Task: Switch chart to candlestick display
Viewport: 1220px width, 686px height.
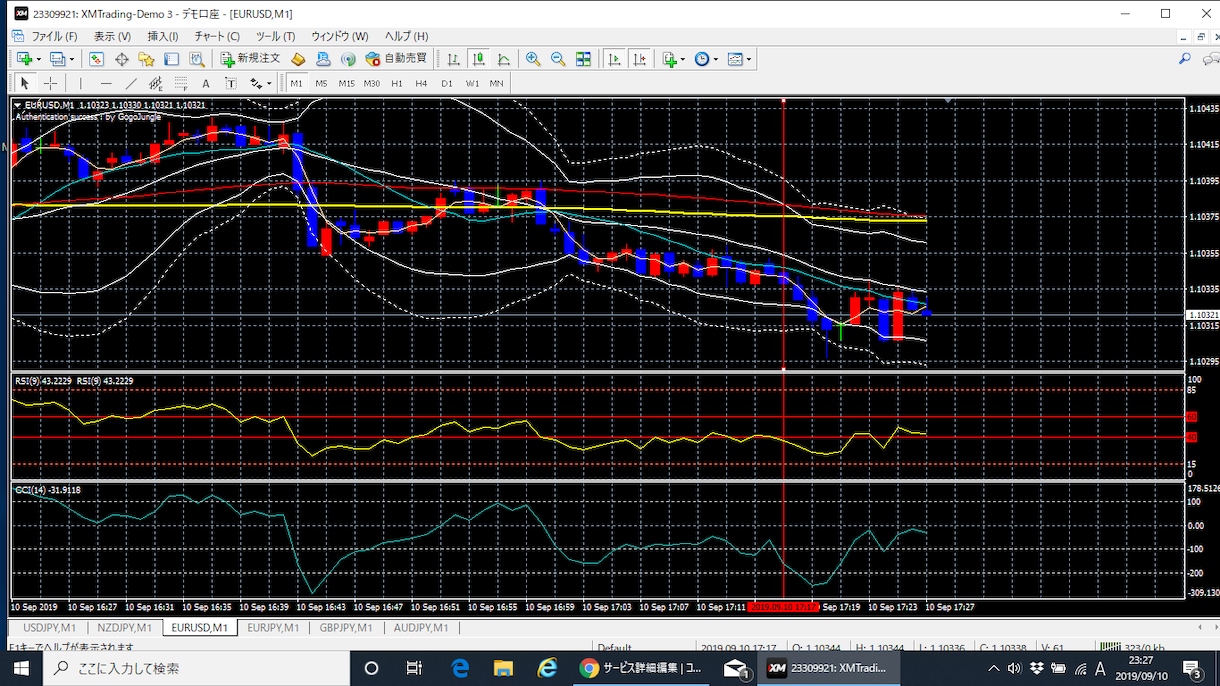Action: point(479,59)
